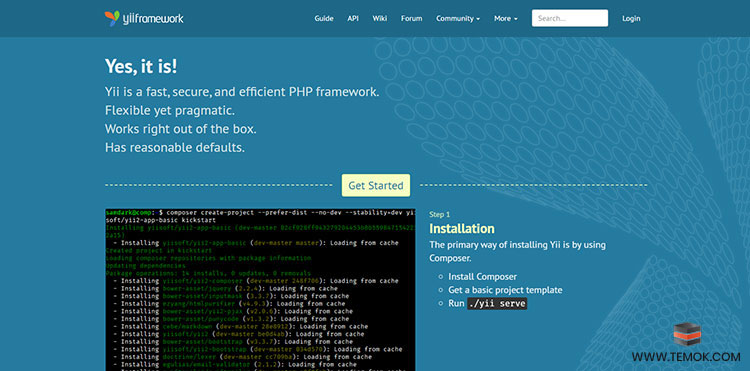
Task: Expand the More dropdown menu
Action: (506, 19)
